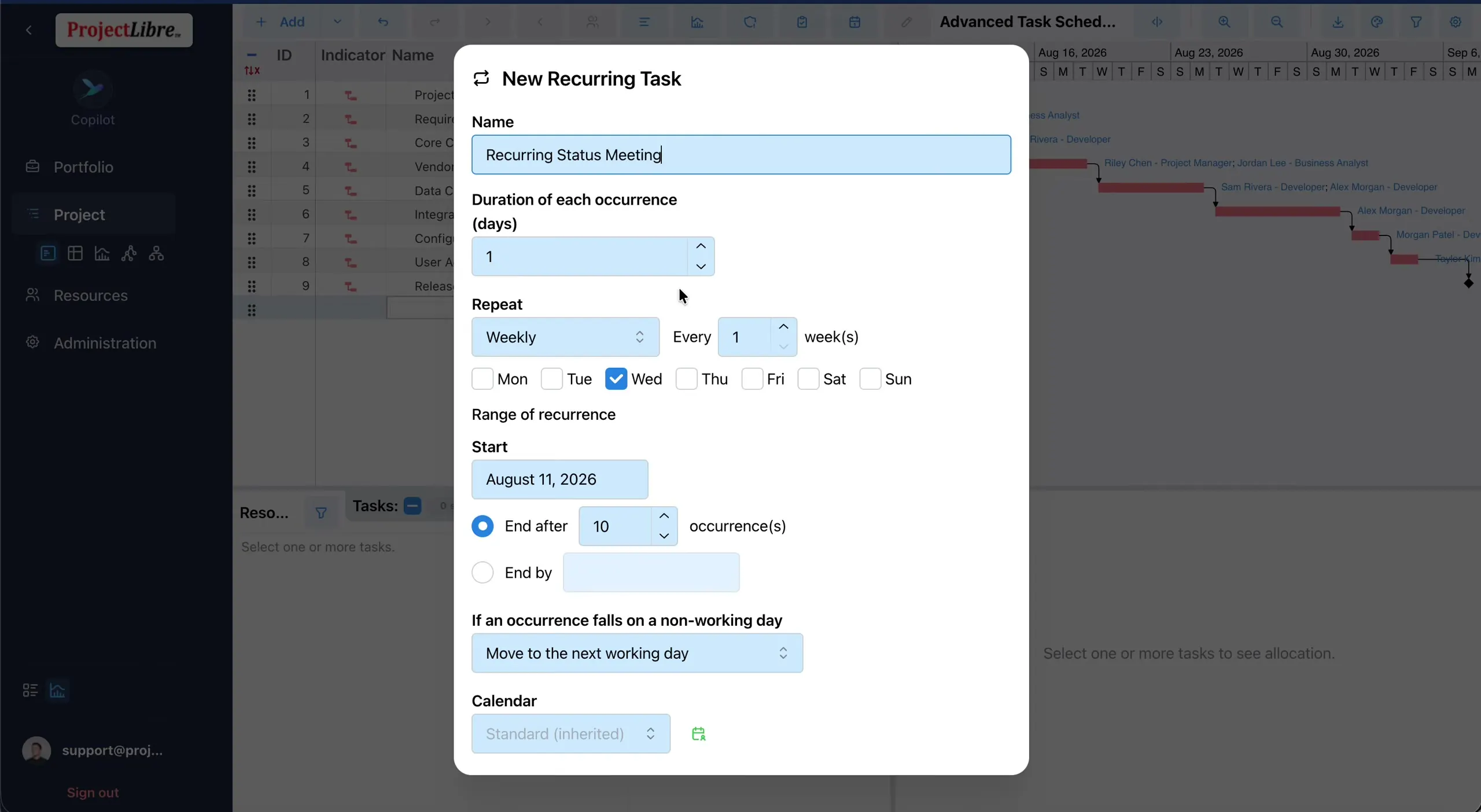Open network diagram icon under Project
This screenshot has height=812, width=1481.
(x=129, y=253)
